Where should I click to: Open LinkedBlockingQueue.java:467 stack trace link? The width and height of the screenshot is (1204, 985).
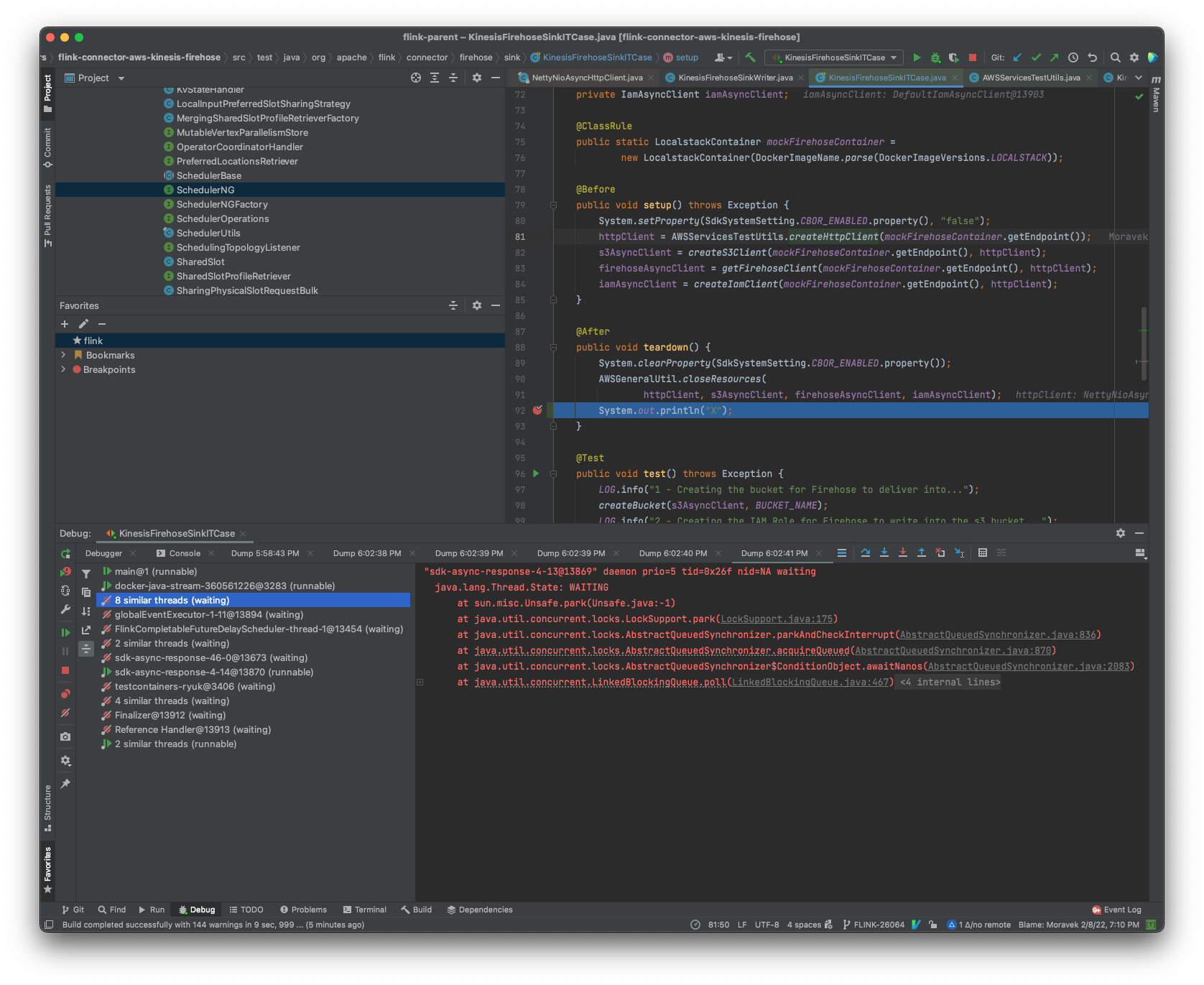click(x=810, y=682)
